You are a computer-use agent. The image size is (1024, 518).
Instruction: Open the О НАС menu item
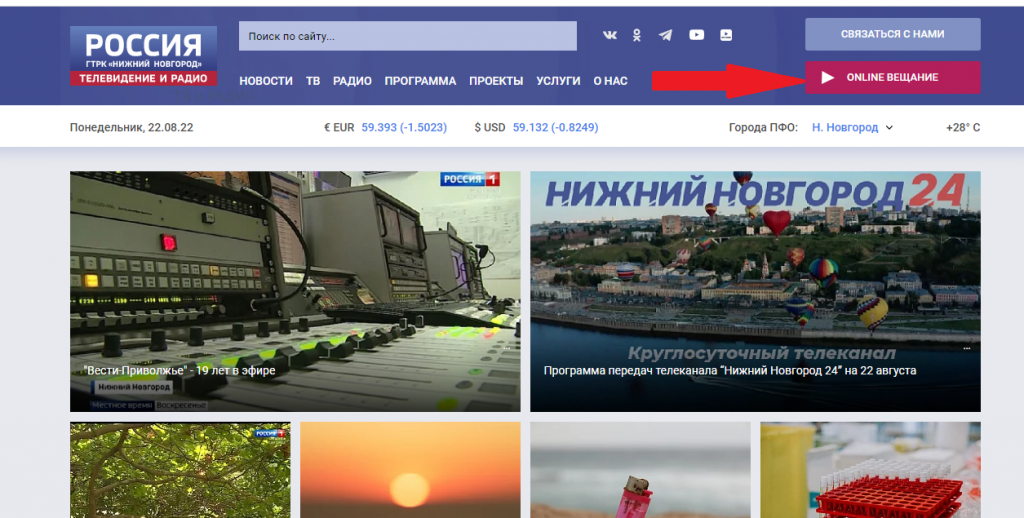(610, 81)
